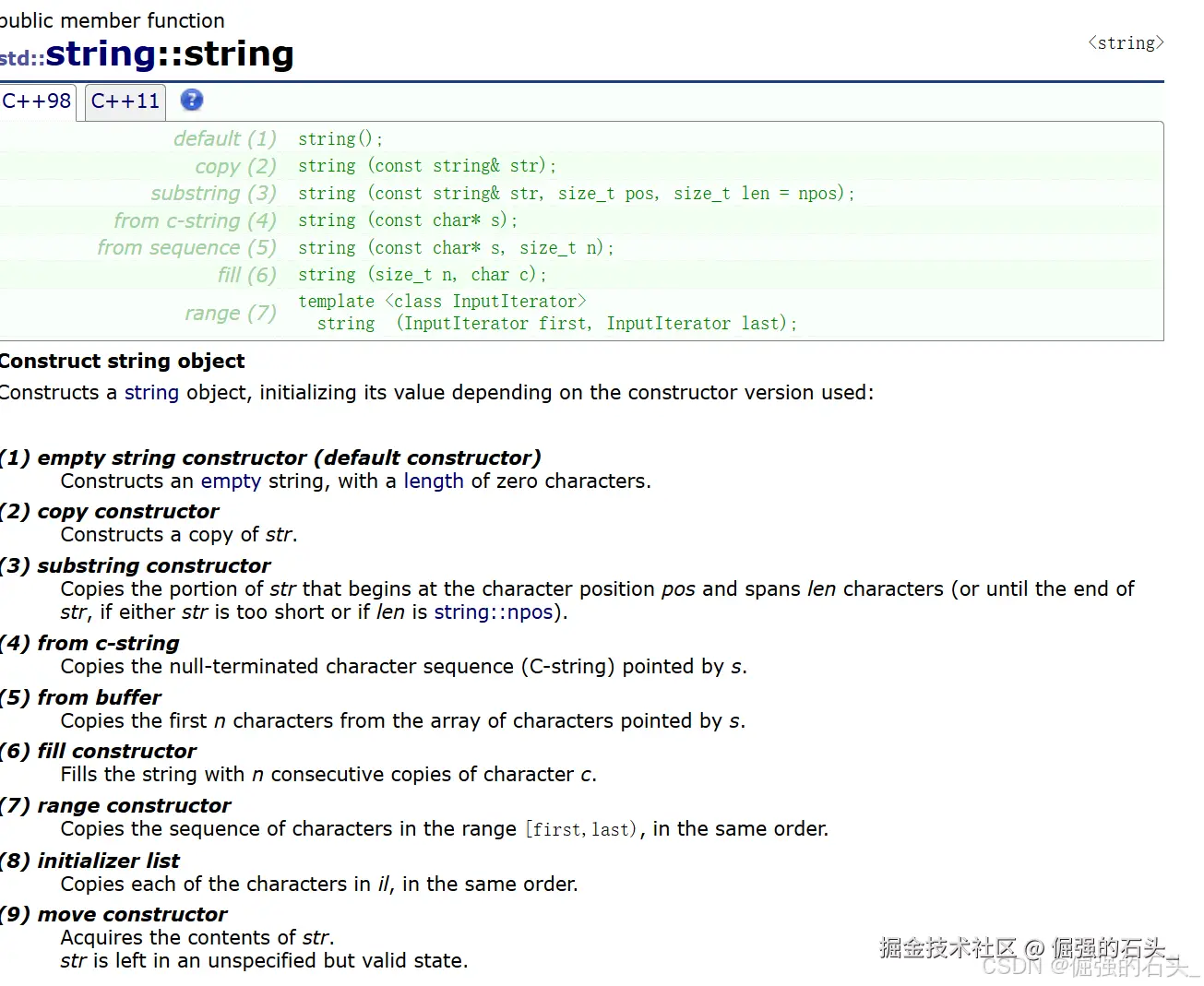
Task: Switch to the C++98 tab
Action: pos(37,101)
